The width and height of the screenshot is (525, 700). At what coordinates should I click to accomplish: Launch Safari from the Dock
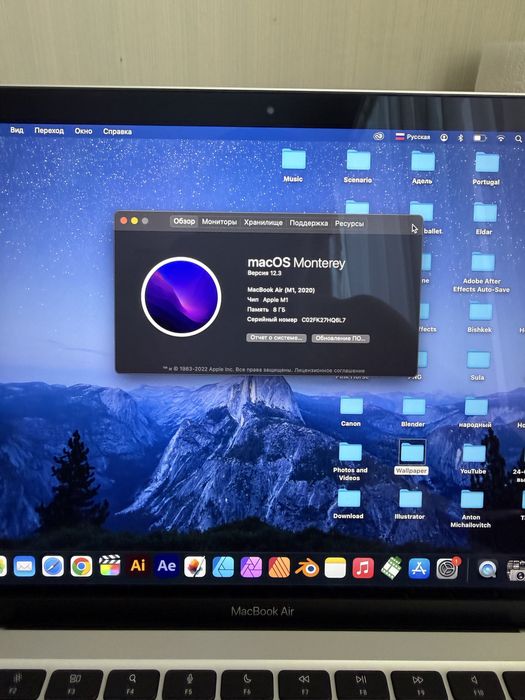click(53, 567)
